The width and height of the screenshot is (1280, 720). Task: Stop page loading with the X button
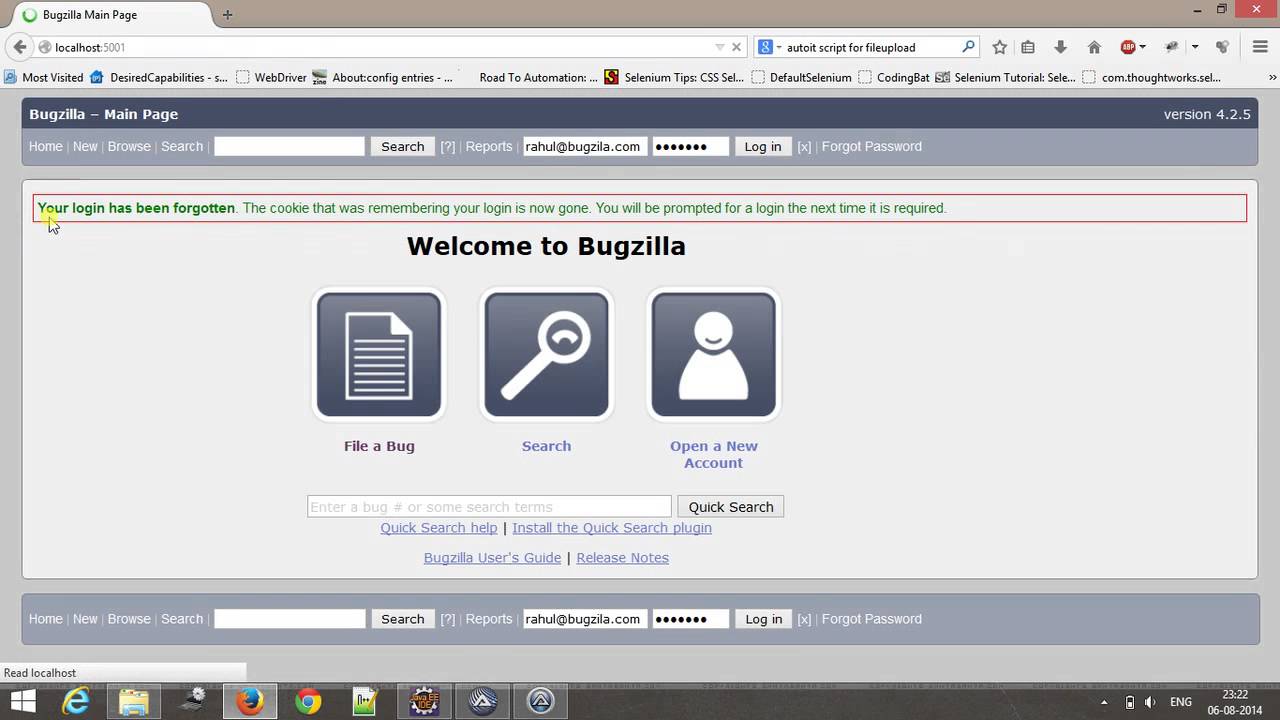(737, 47)
